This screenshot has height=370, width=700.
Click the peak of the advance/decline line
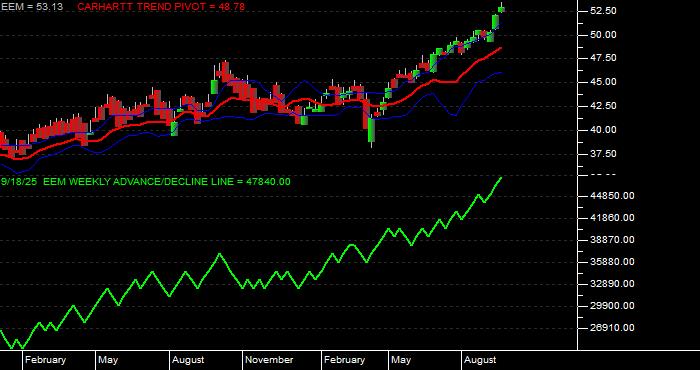(x=501, y=178)
